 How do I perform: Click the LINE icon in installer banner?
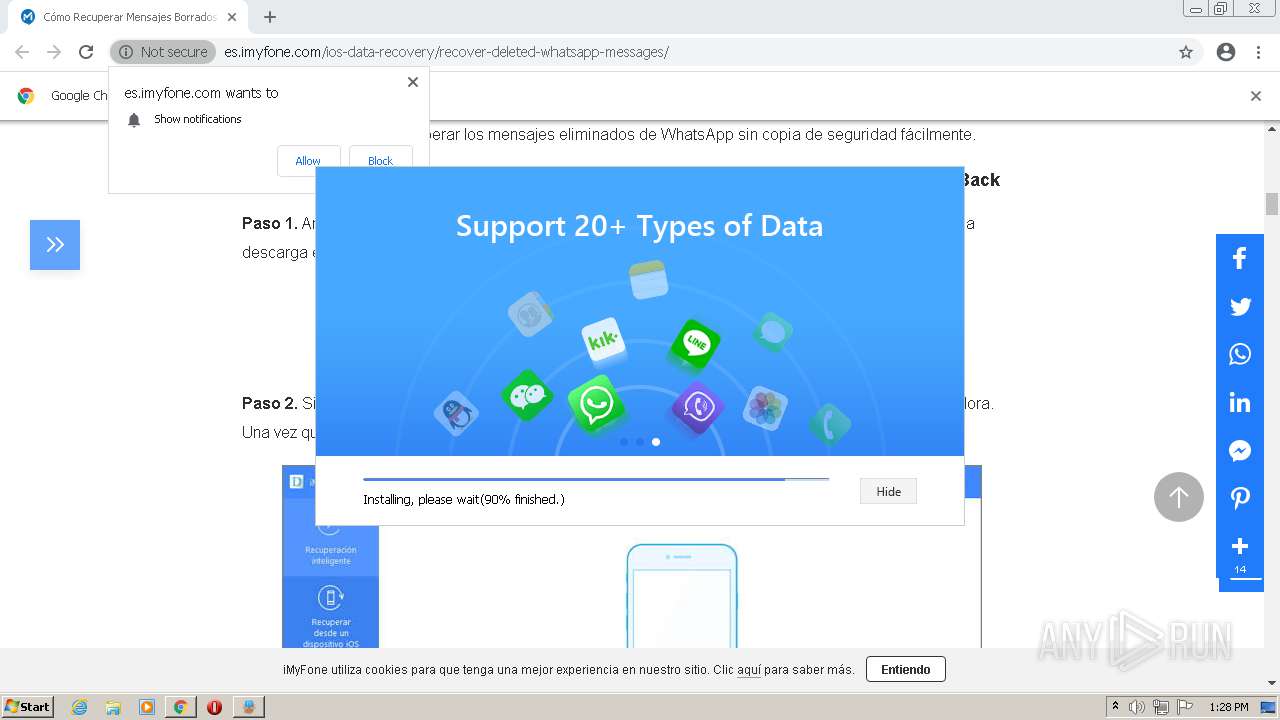(x=695, y=345)
